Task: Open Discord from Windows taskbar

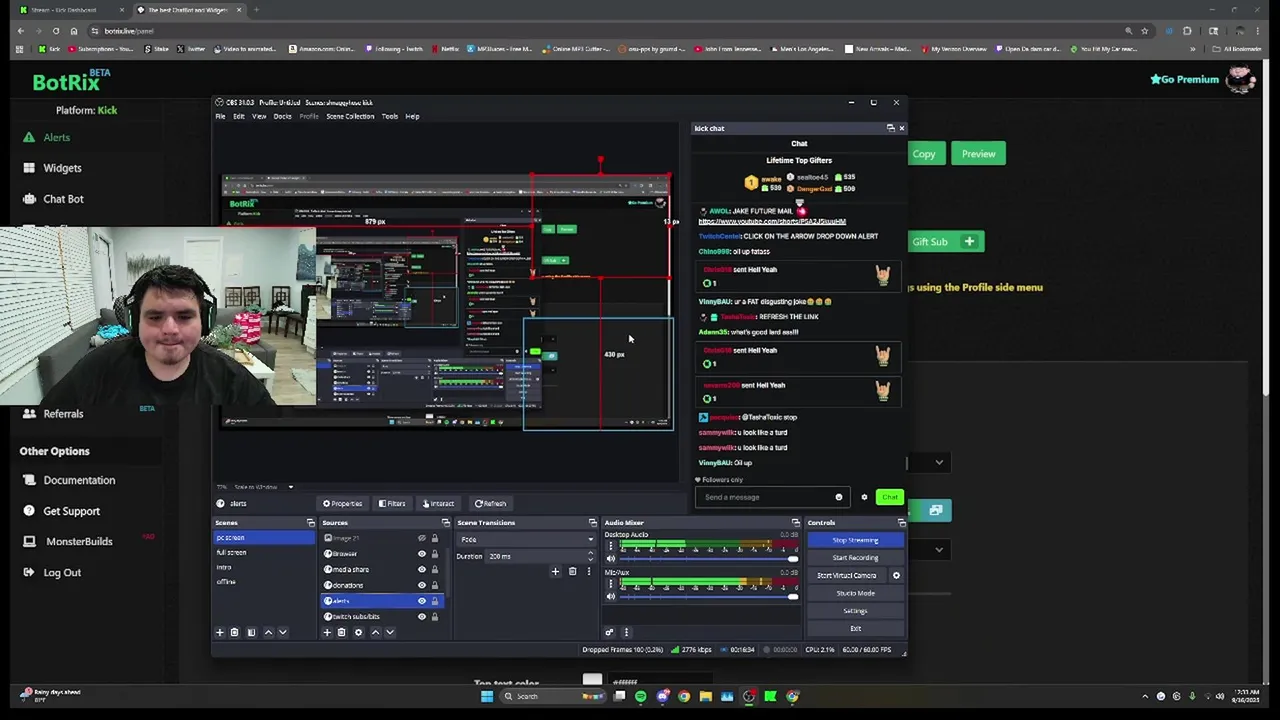Action: (663, 697)
